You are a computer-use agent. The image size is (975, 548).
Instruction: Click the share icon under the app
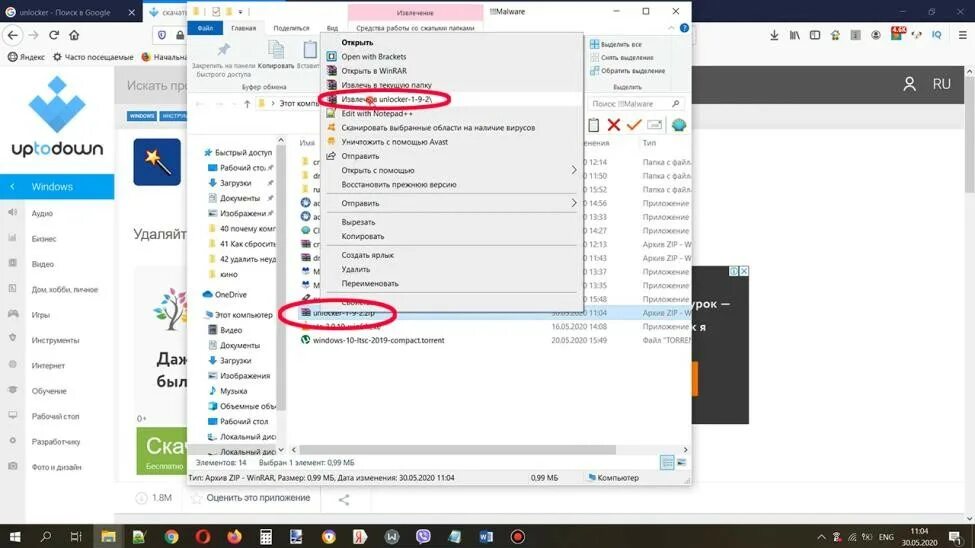point(344,499)
